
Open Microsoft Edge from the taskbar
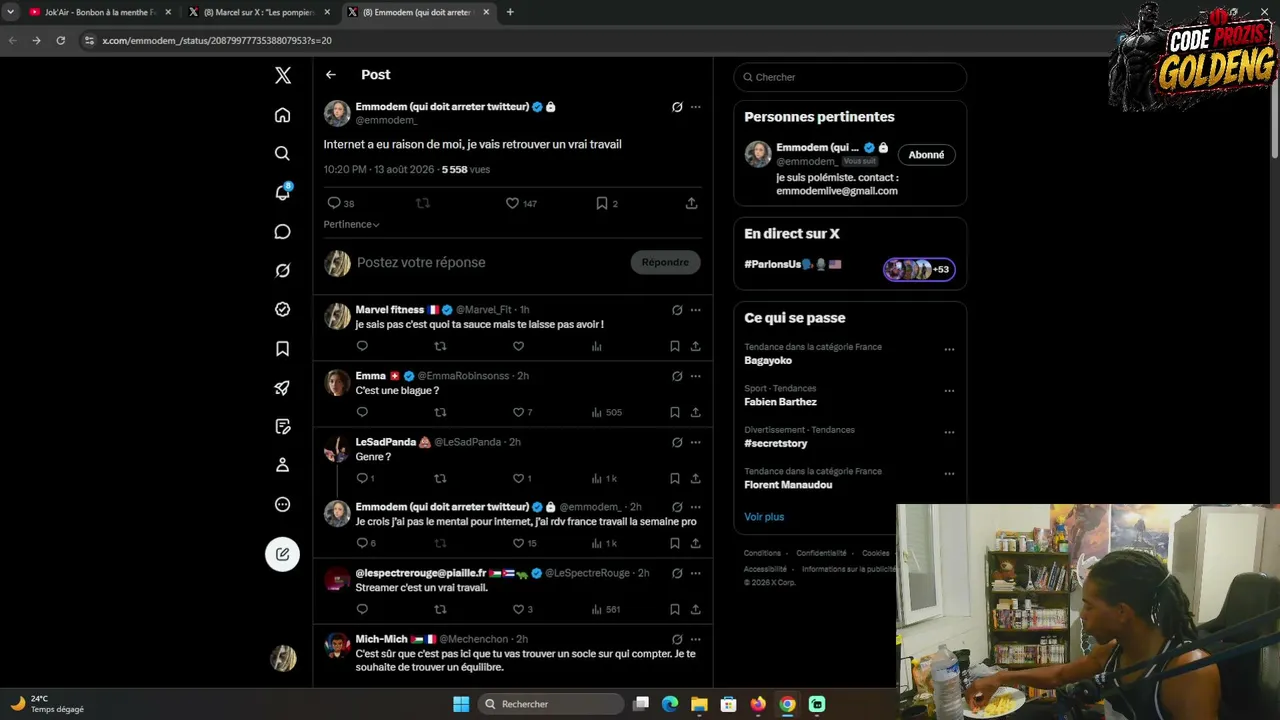pyautogui.click(x=670, y=704)
